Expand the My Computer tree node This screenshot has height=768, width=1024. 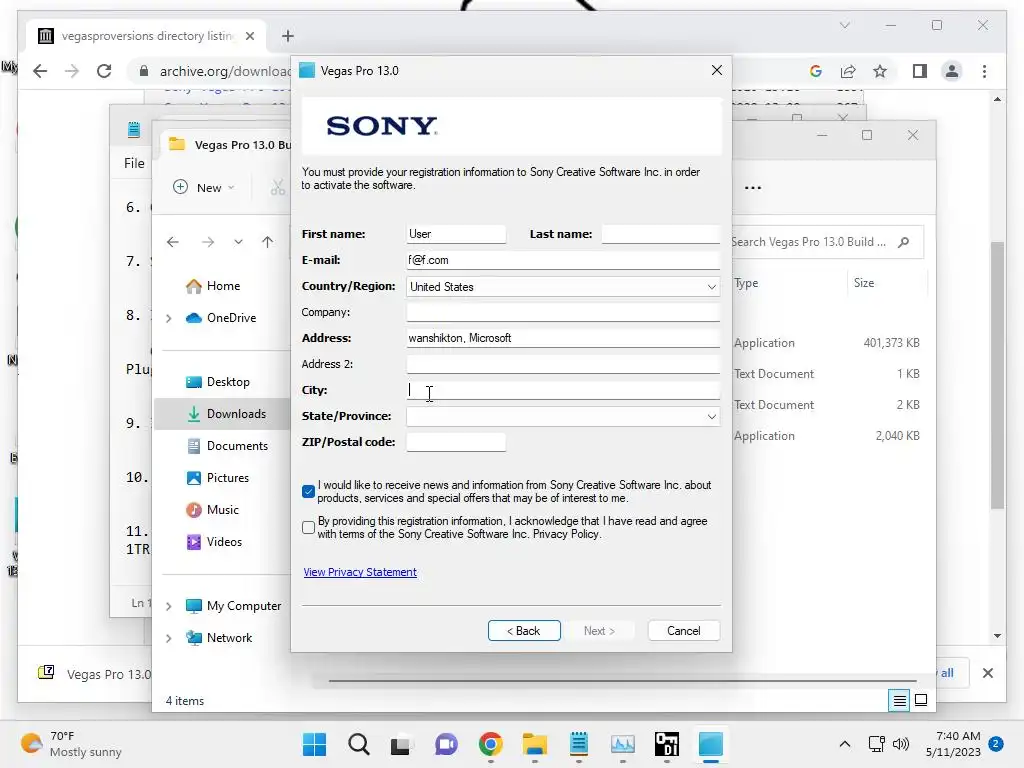coord(169,606)
